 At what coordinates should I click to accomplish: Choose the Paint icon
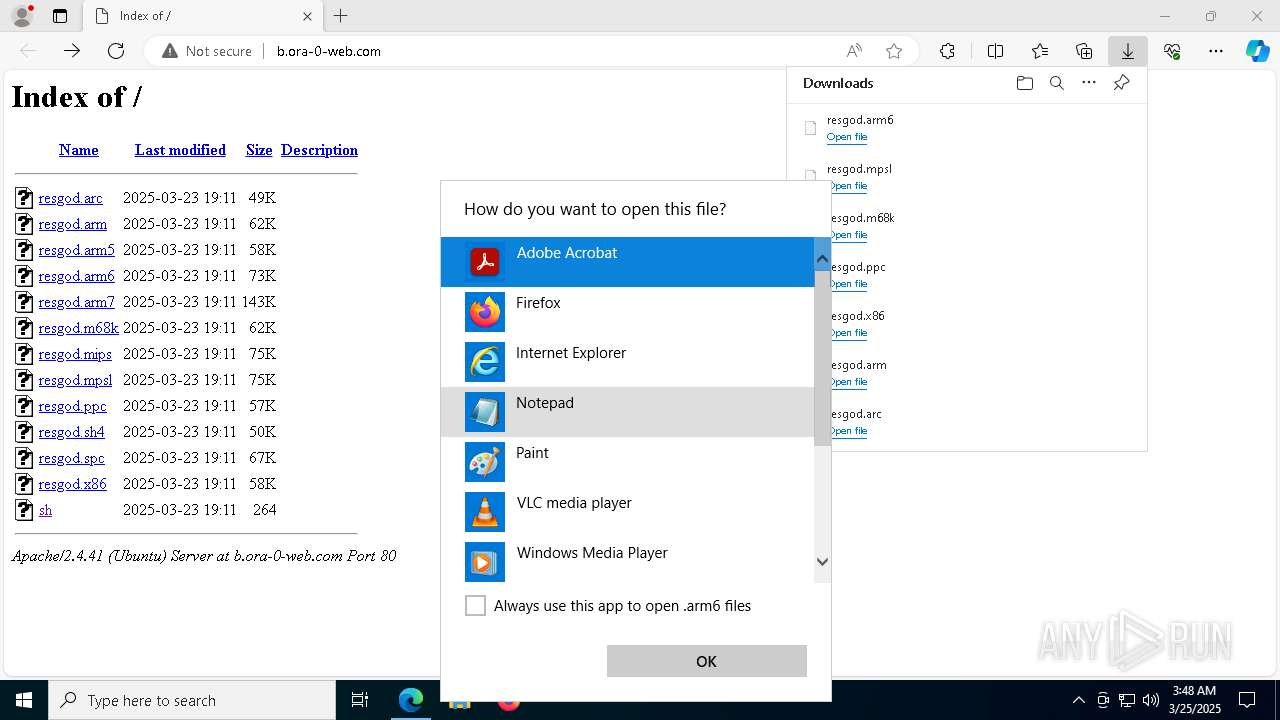pos(485,462)
